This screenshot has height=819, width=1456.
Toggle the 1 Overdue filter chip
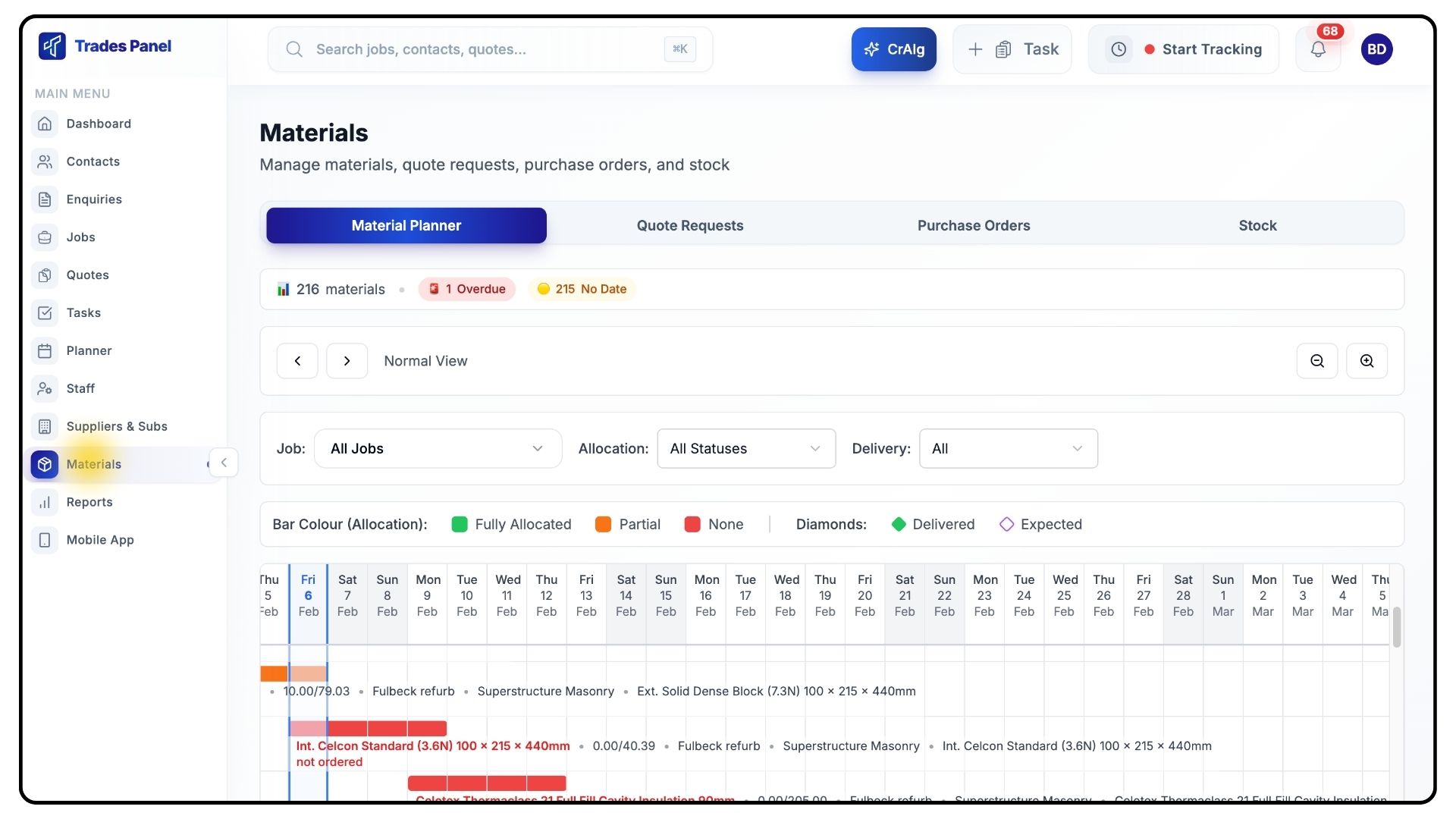(467, 289)
